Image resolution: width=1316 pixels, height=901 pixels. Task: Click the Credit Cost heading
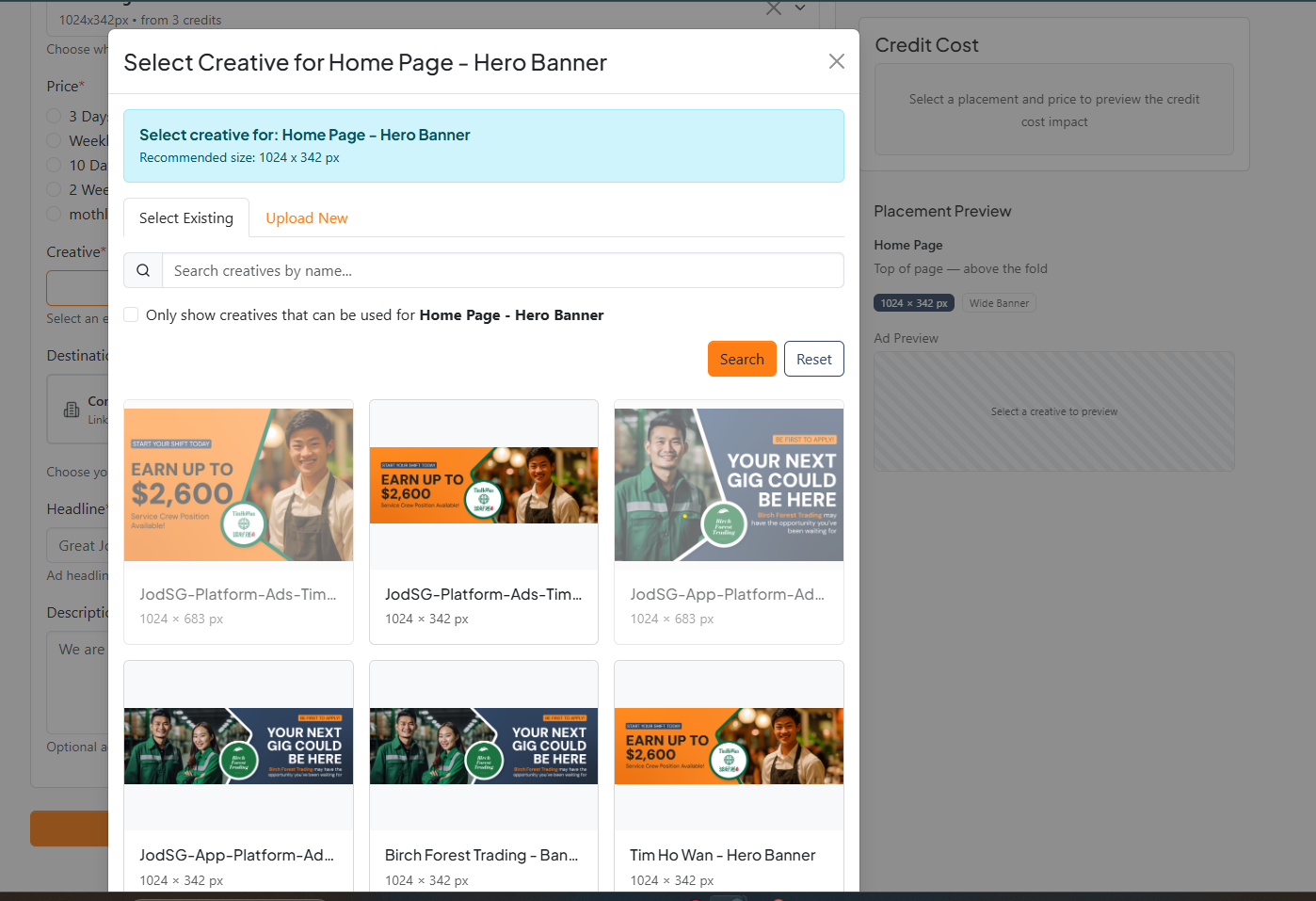[x=926, y=45]
